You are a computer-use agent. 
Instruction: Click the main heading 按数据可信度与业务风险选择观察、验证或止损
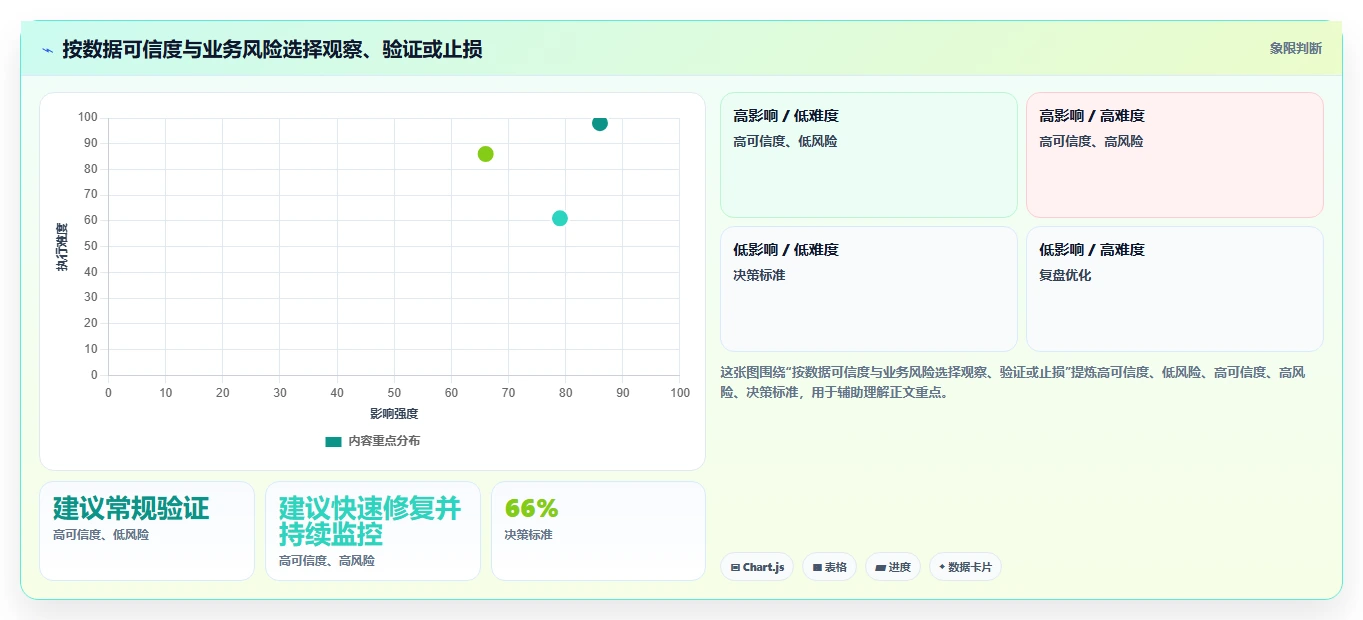pos(272,49)
